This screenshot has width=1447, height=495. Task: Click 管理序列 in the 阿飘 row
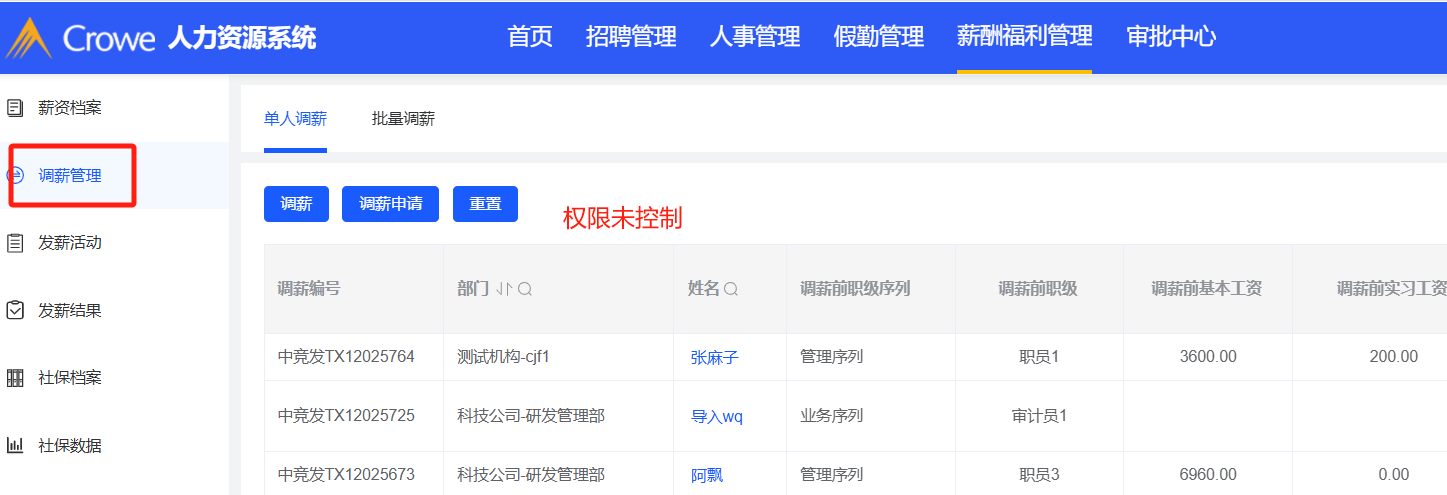[x=832, y=474]
